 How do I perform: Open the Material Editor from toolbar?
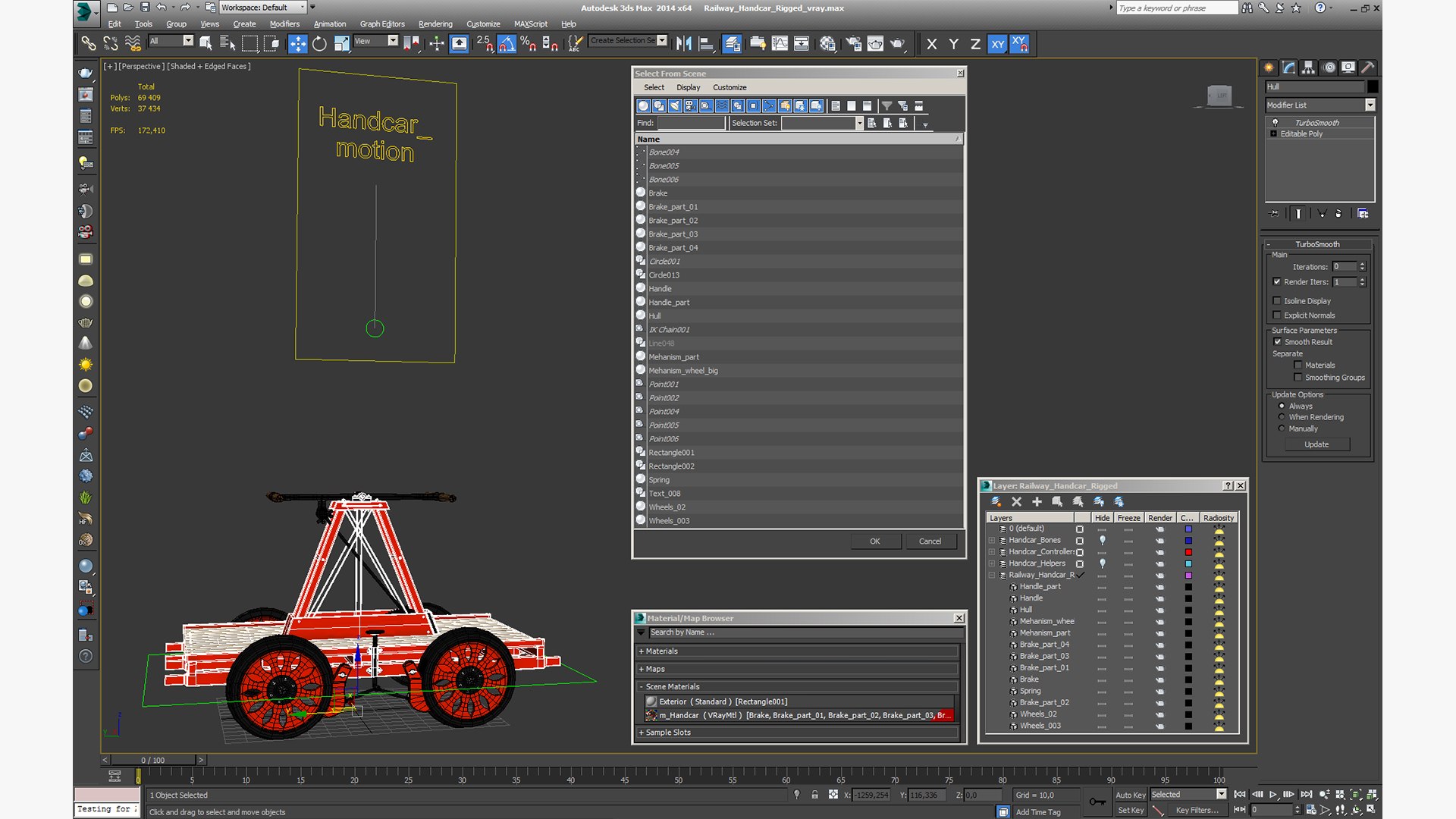coord(827,44)
